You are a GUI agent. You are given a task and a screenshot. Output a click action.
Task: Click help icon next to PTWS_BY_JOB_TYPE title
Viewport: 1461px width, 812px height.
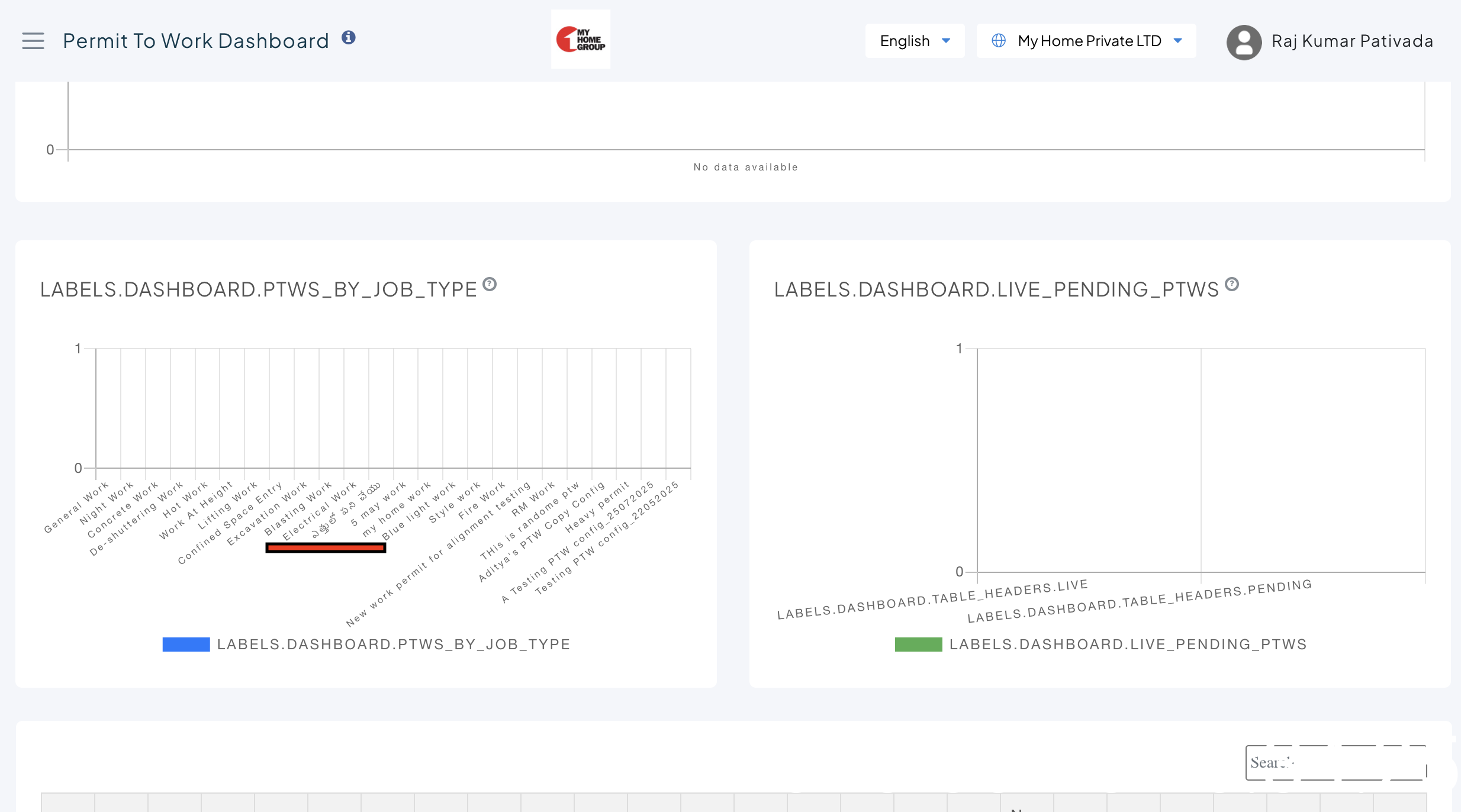coord(490,285)
